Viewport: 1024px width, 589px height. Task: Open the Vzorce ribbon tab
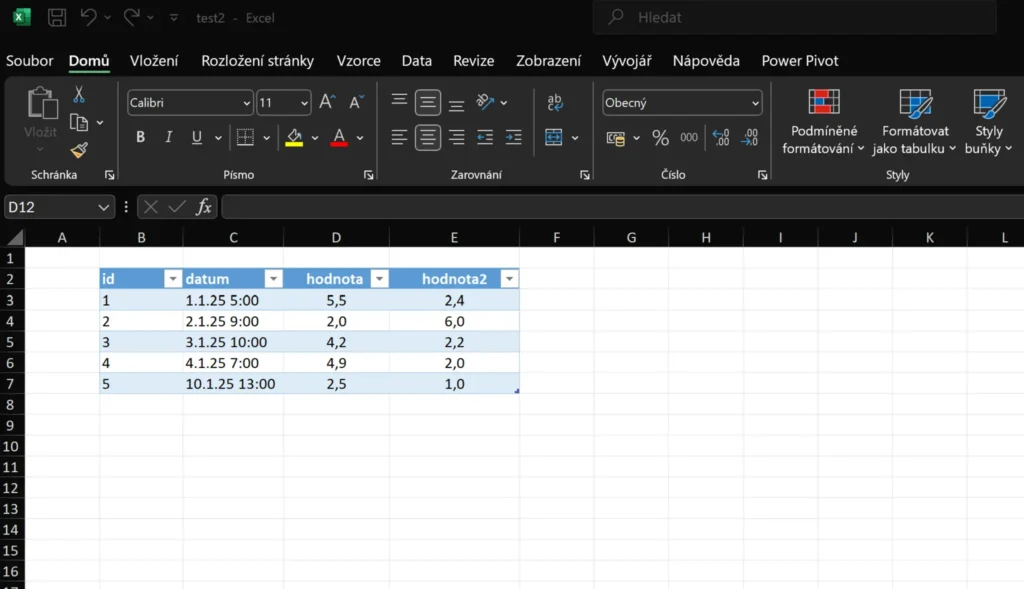coord(358,61)
